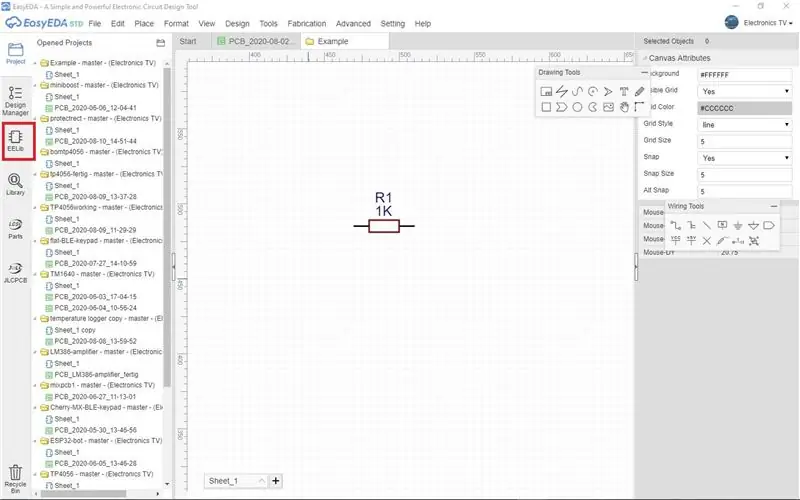
Task: Select the Voltage Probe wiring tool
Action: (x=722, y=241)
